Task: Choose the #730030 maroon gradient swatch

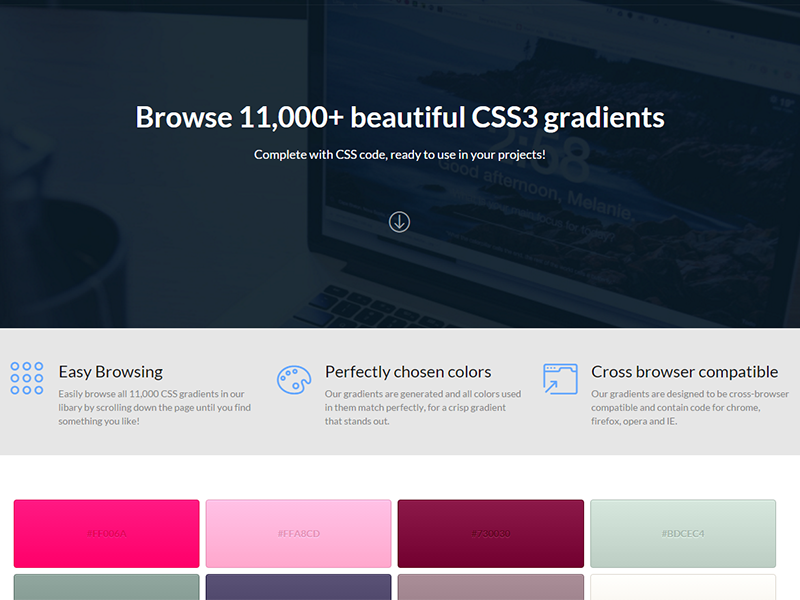Action: click(x=491, y=533)
